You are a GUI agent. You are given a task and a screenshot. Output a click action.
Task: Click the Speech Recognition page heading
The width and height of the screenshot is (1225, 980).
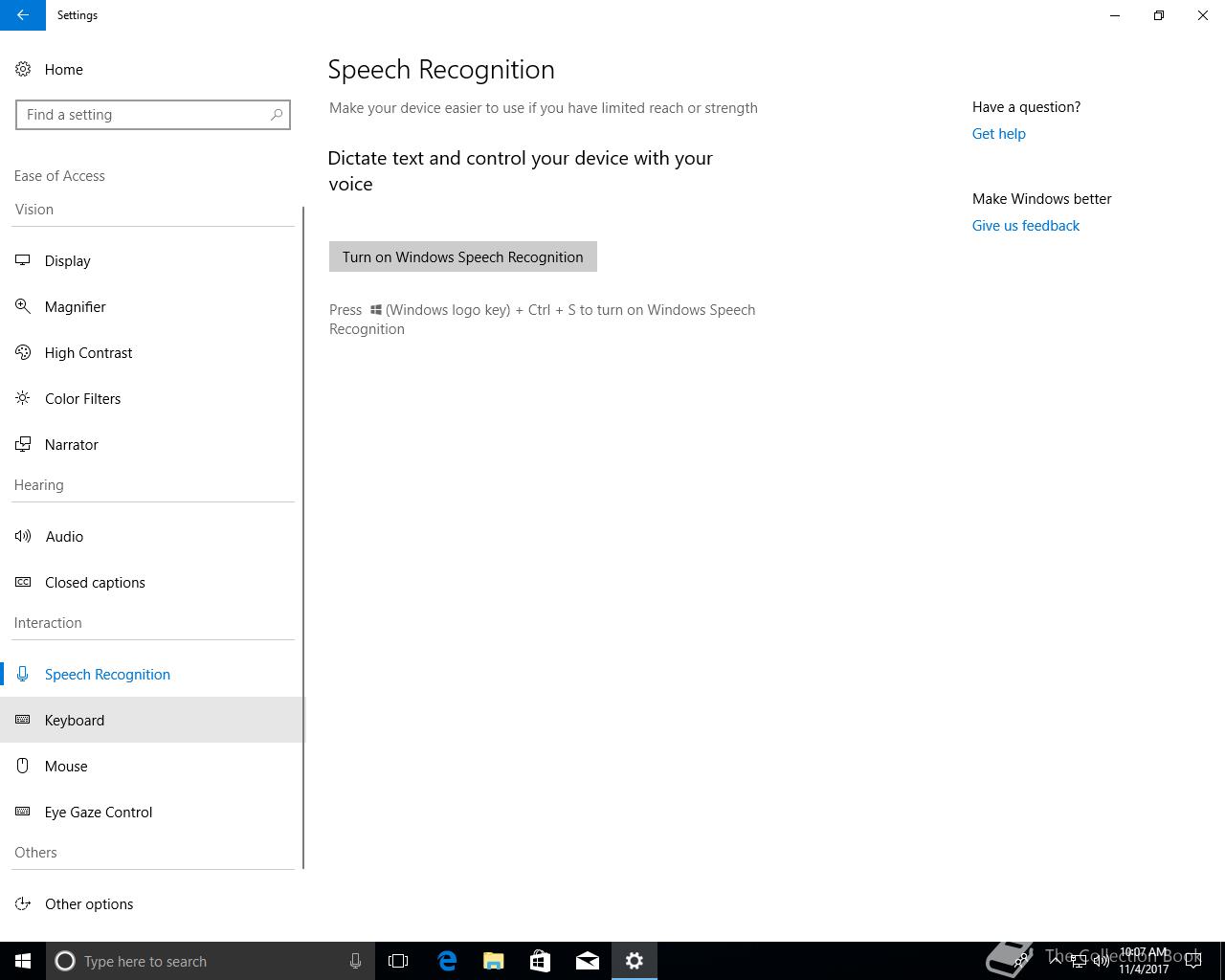pos(441,69)
